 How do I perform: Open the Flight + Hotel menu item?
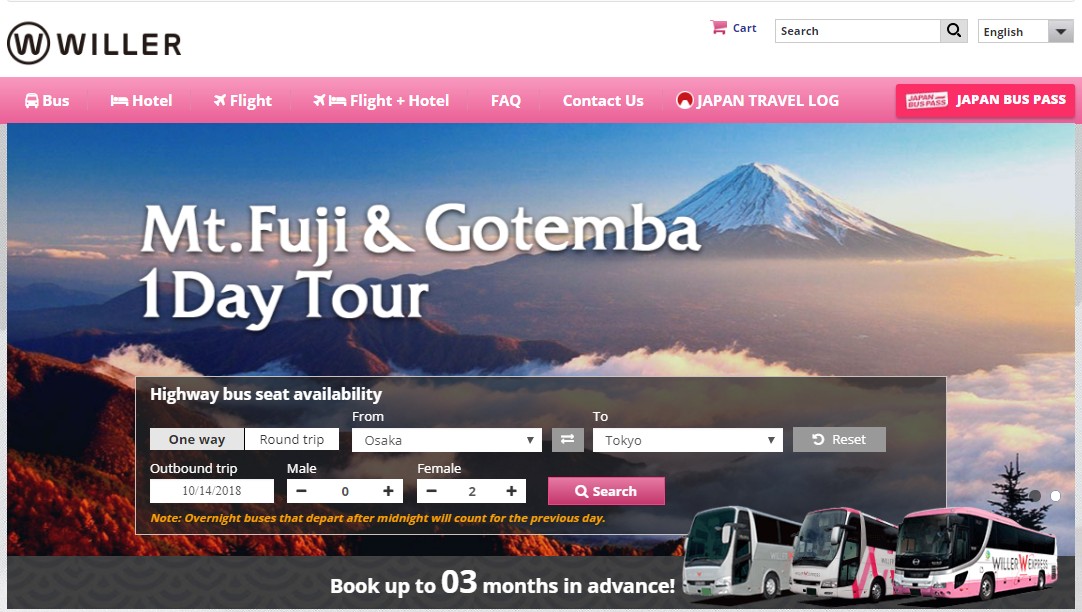pos(381,101)
